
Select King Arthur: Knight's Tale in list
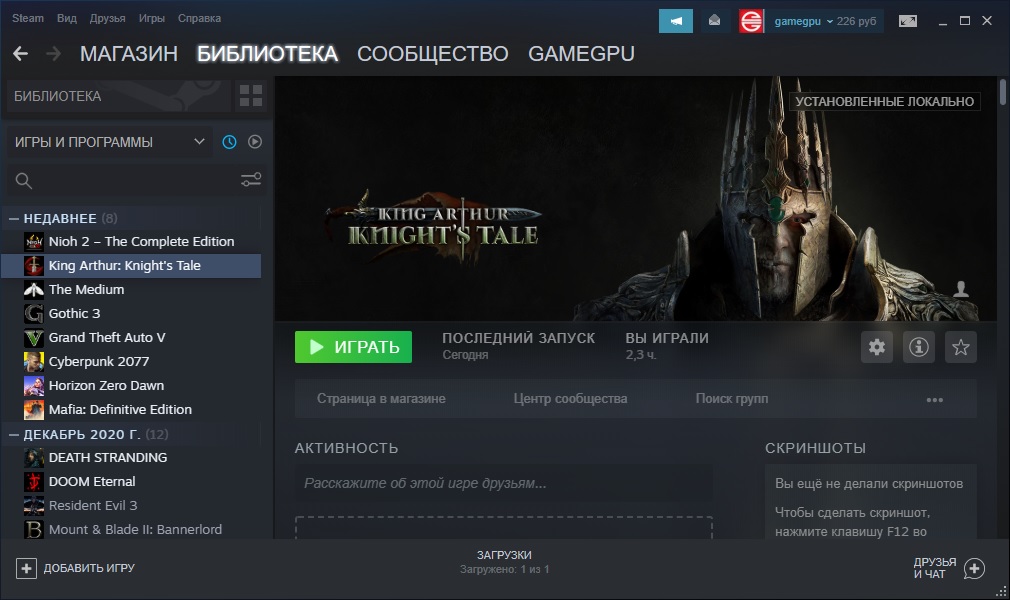[x=131, y=266]
